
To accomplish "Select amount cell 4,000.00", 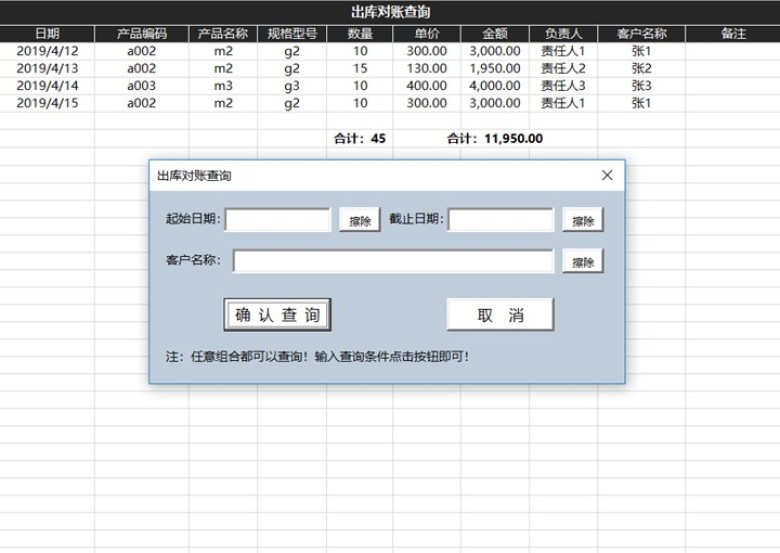I will tap(495, 86).
